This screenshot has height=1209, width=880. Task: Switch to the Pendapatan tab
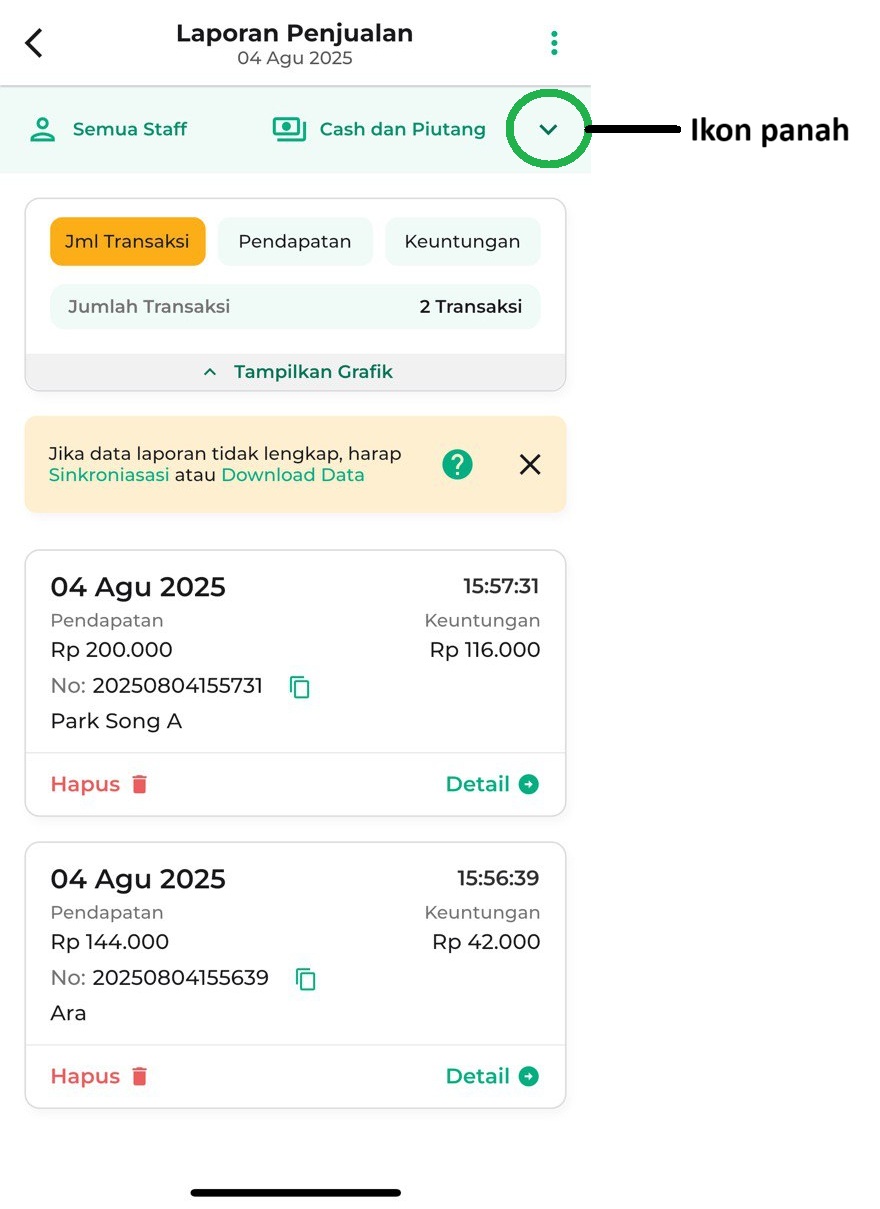pos(295,242)
